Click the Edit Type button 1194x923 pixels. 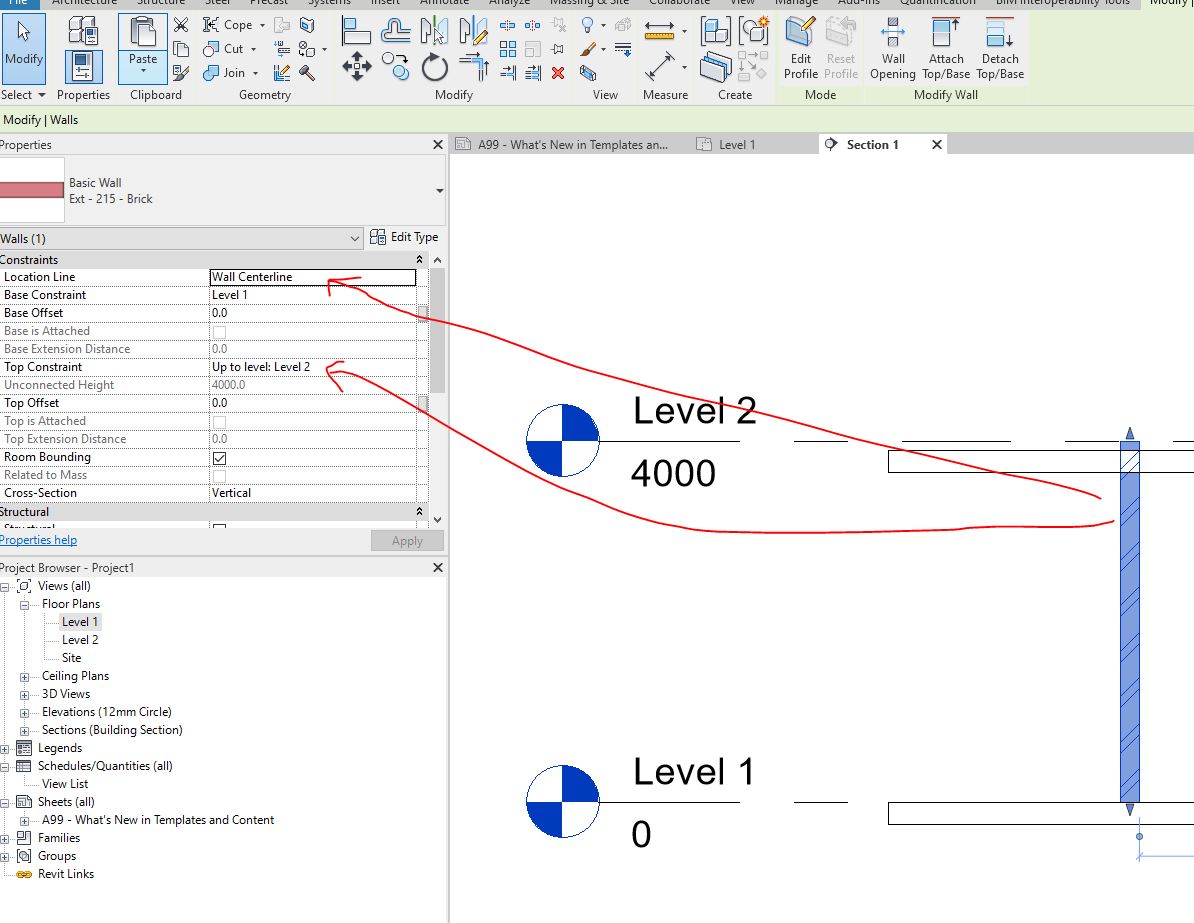[405, 237]
